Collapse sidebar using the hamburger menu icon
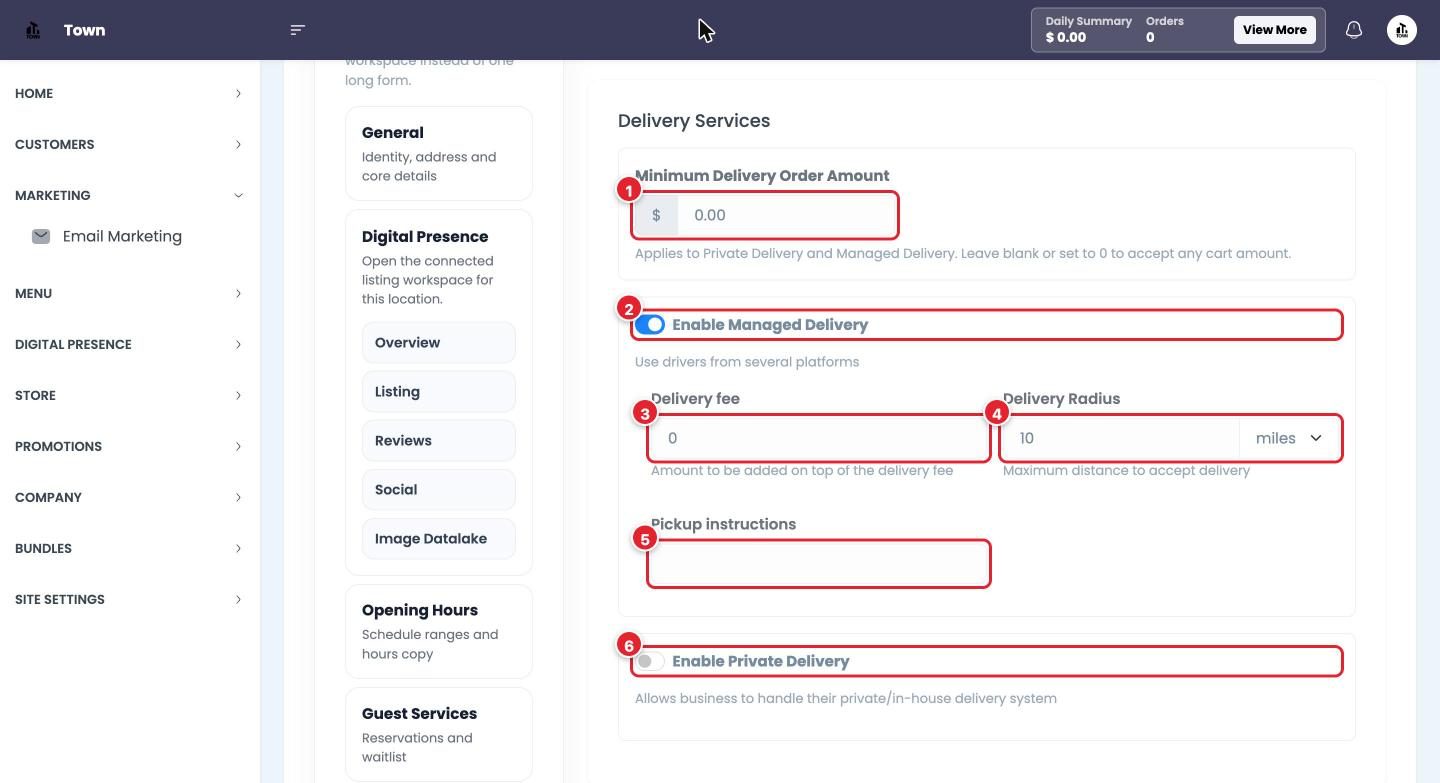1440x783 pixels. [x=297, y=30]
